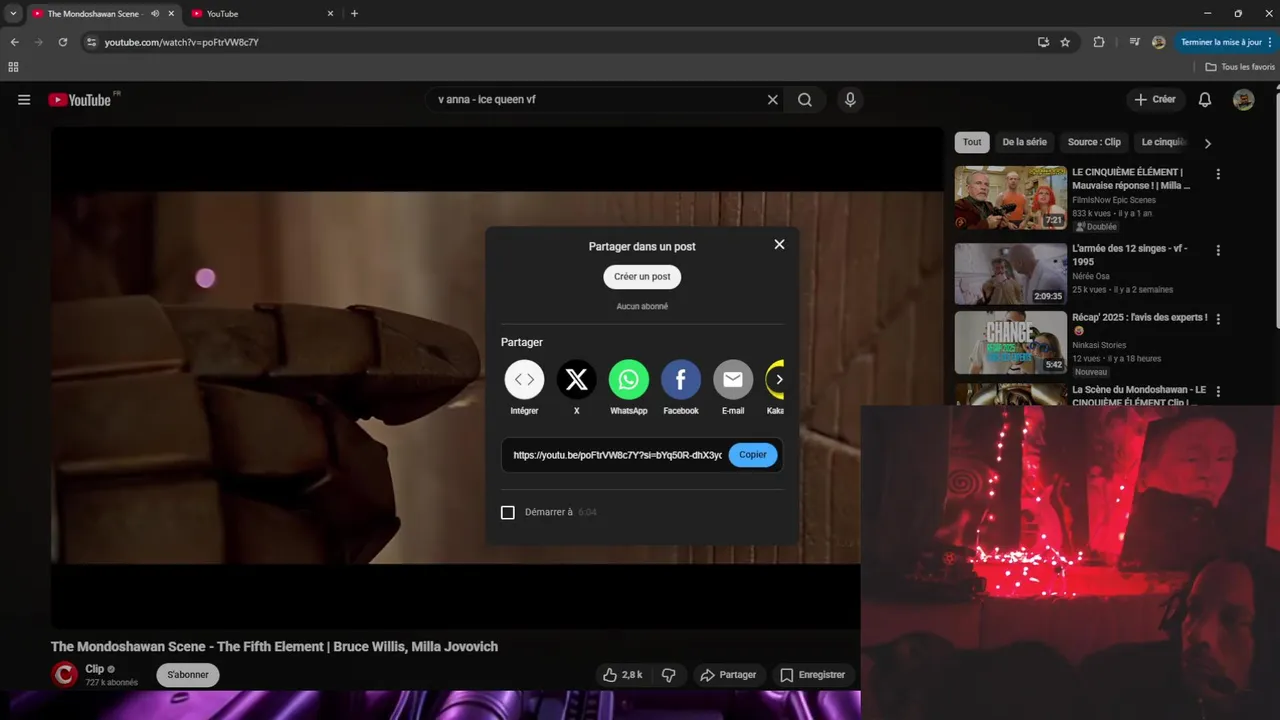Run search with magnifier icon

click(x=805, y=100)
